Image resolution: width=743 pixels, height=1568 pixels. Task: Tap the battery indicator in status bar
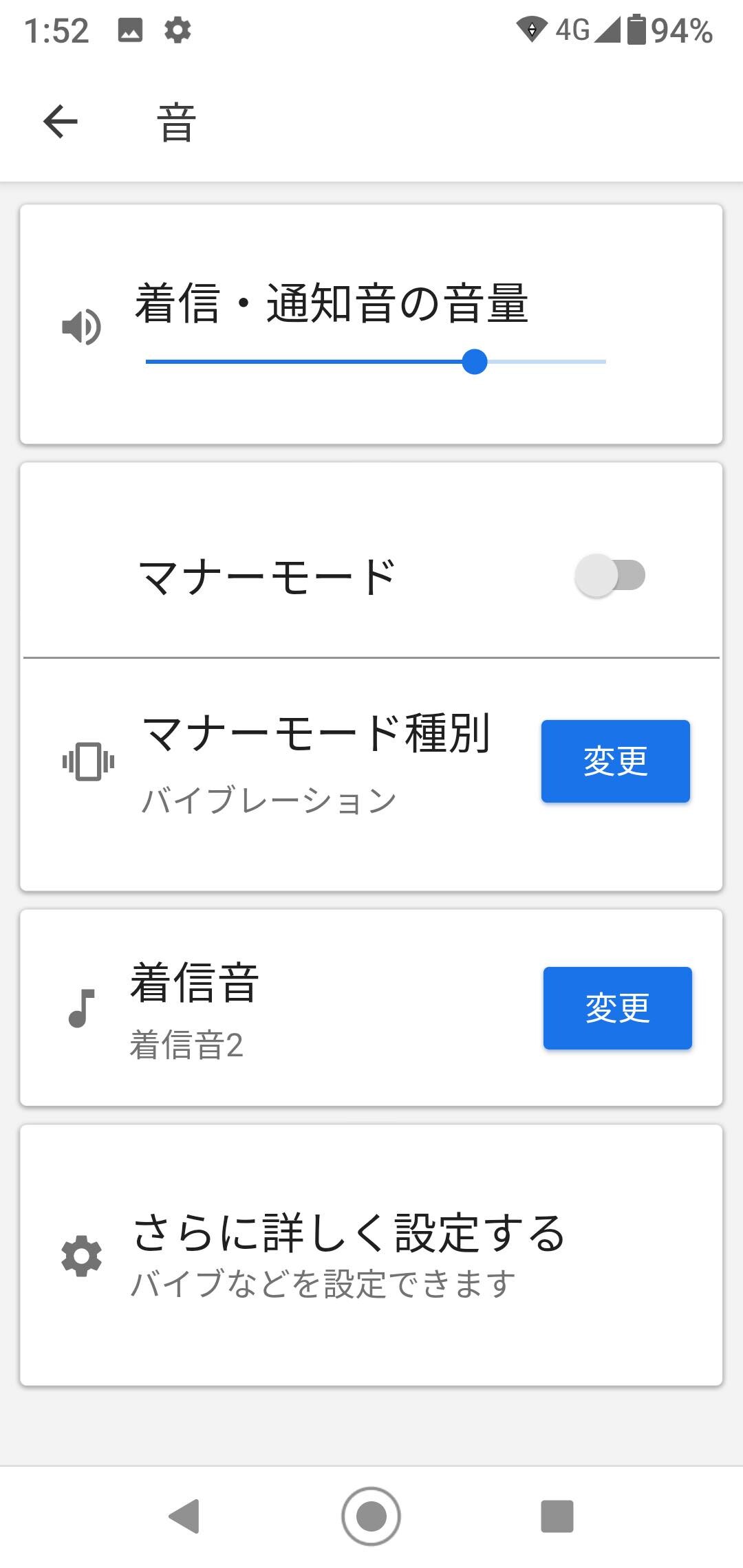tap(636, 30)
